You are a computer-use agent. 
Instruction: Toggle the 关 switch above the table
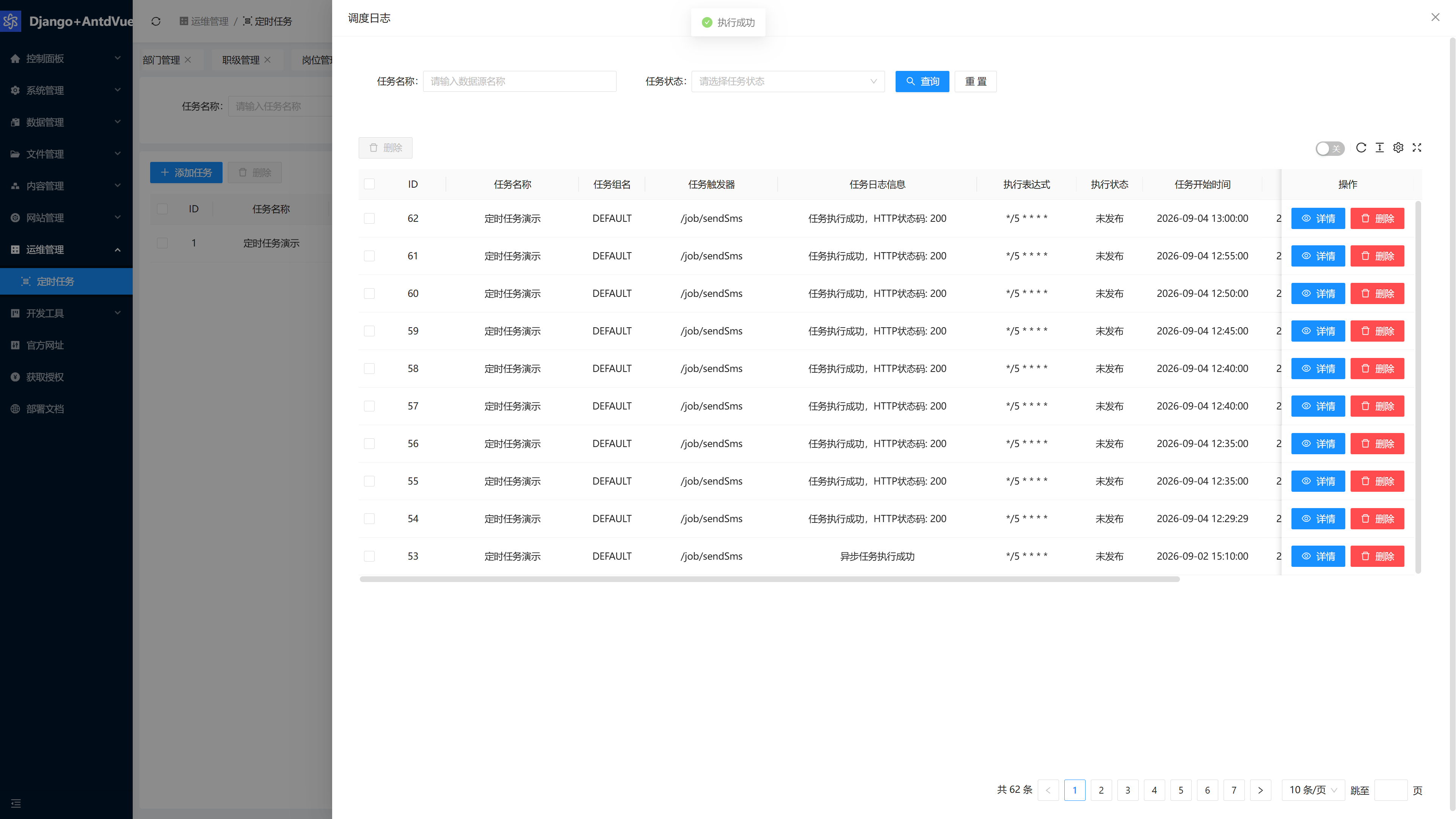pyautogui.click(x=1330, y=148)
